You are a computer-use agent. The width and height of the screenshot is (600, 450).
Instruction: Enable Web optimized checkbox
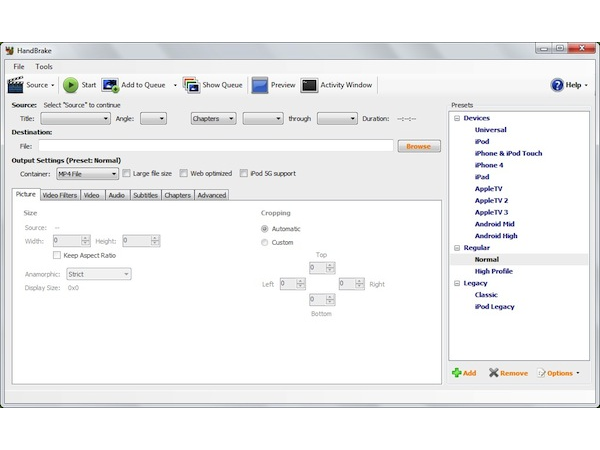(184, 173)
